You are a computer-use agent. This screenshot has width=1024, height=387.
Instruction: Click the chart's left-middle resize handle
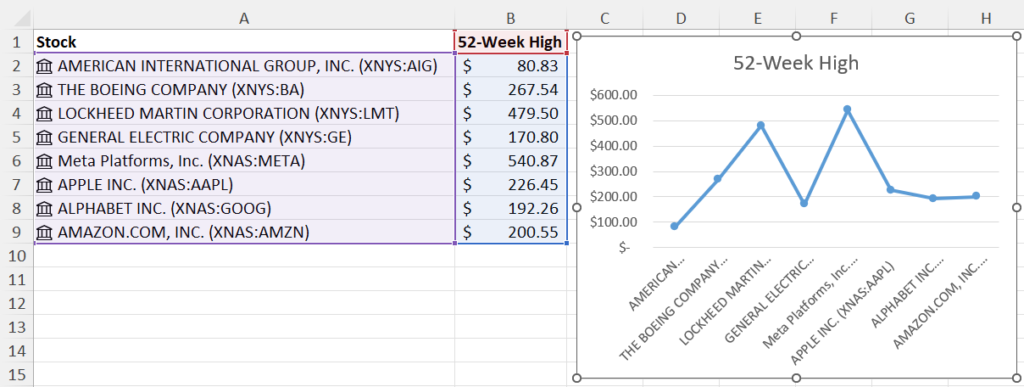coord(576,207)
